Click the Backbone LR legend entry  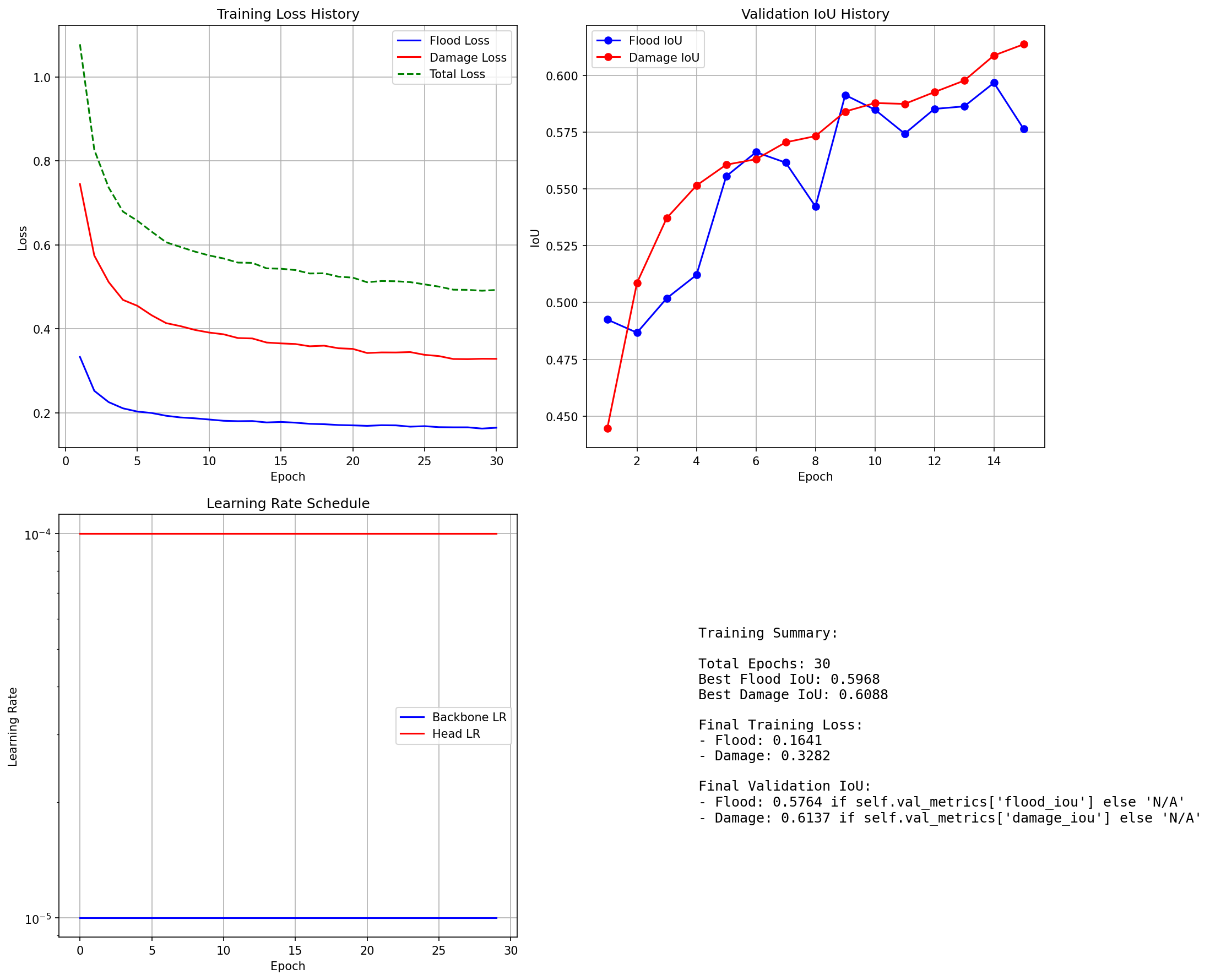pos(469,717)
